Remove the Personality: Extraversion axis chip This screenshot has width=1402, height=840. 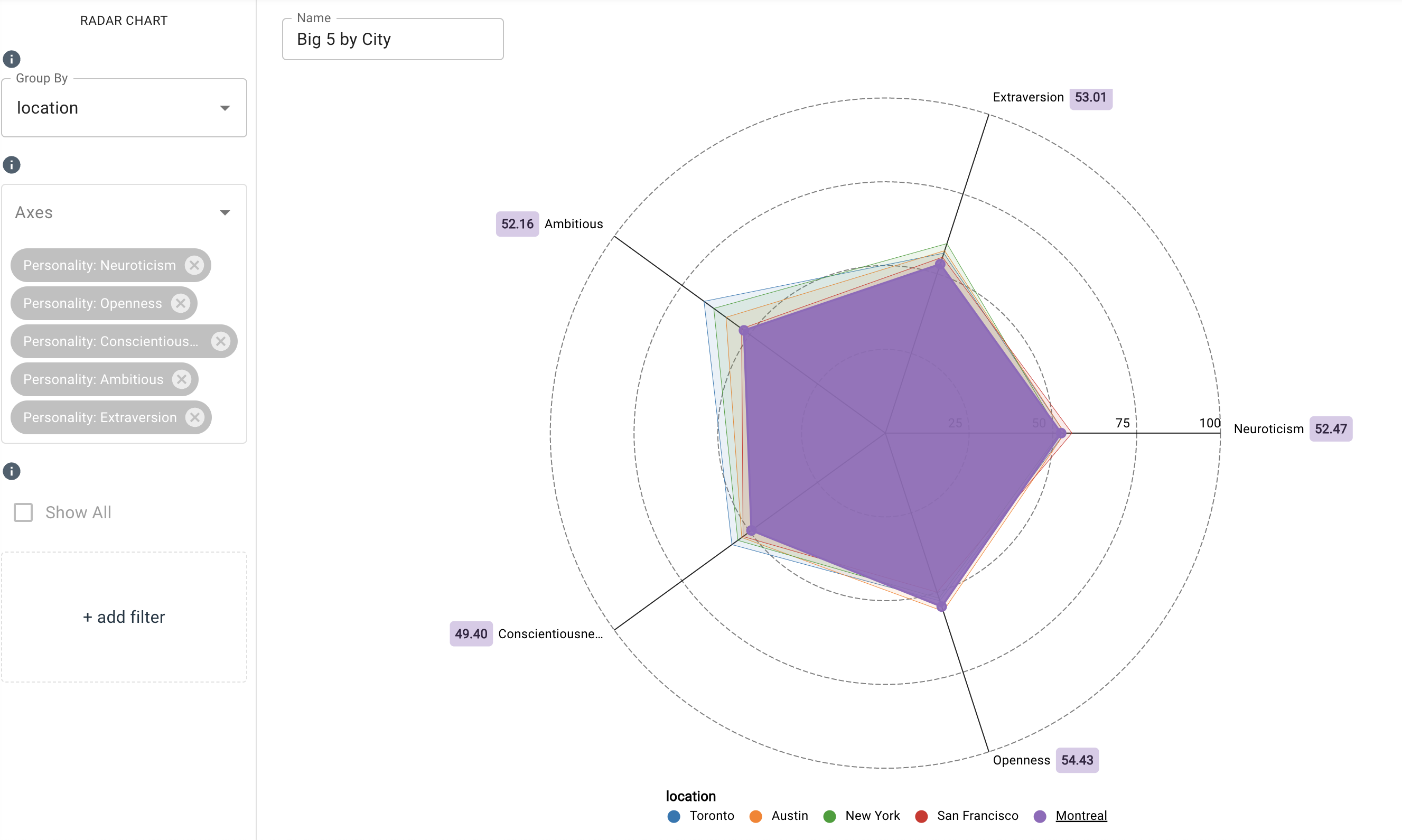point(195,417)
